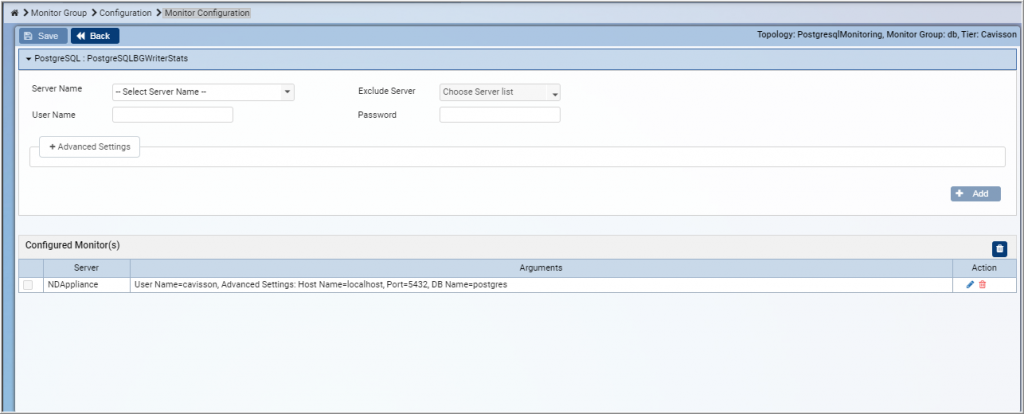The width and height of the screenshot is (1024, 414).
Task: Edit NDAppliance monitor with pencil icon
Action: [x=970, y=285]
